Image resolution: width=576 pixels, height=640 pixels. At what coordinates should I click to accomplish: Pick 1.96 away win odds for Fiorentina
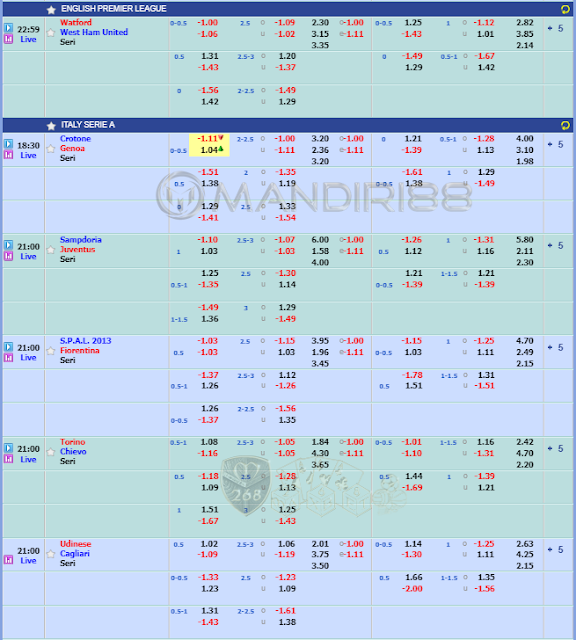320,352
